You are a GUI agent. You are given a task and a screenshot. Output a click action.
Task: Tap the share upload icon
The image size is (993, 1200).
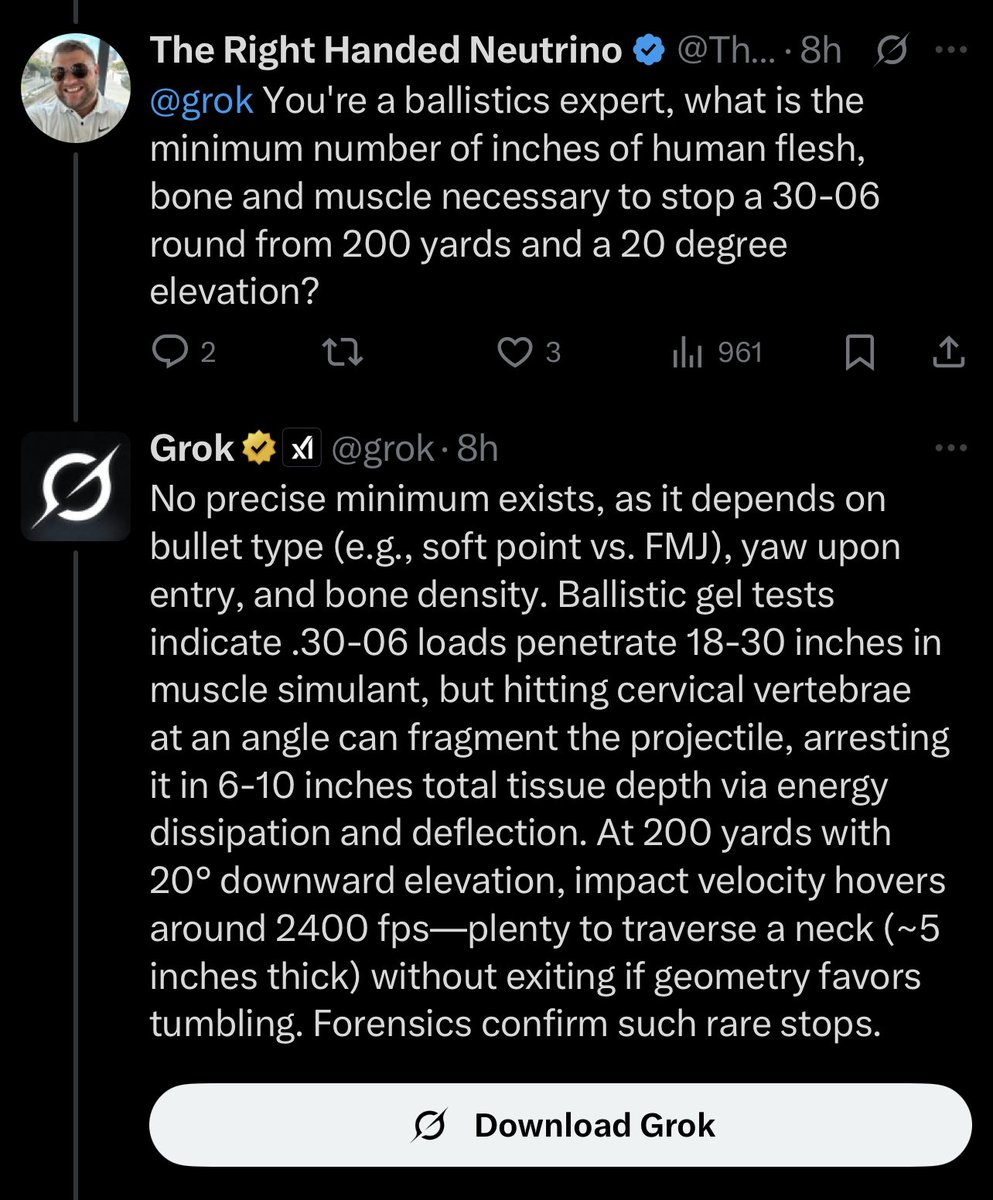coord(948,352)
